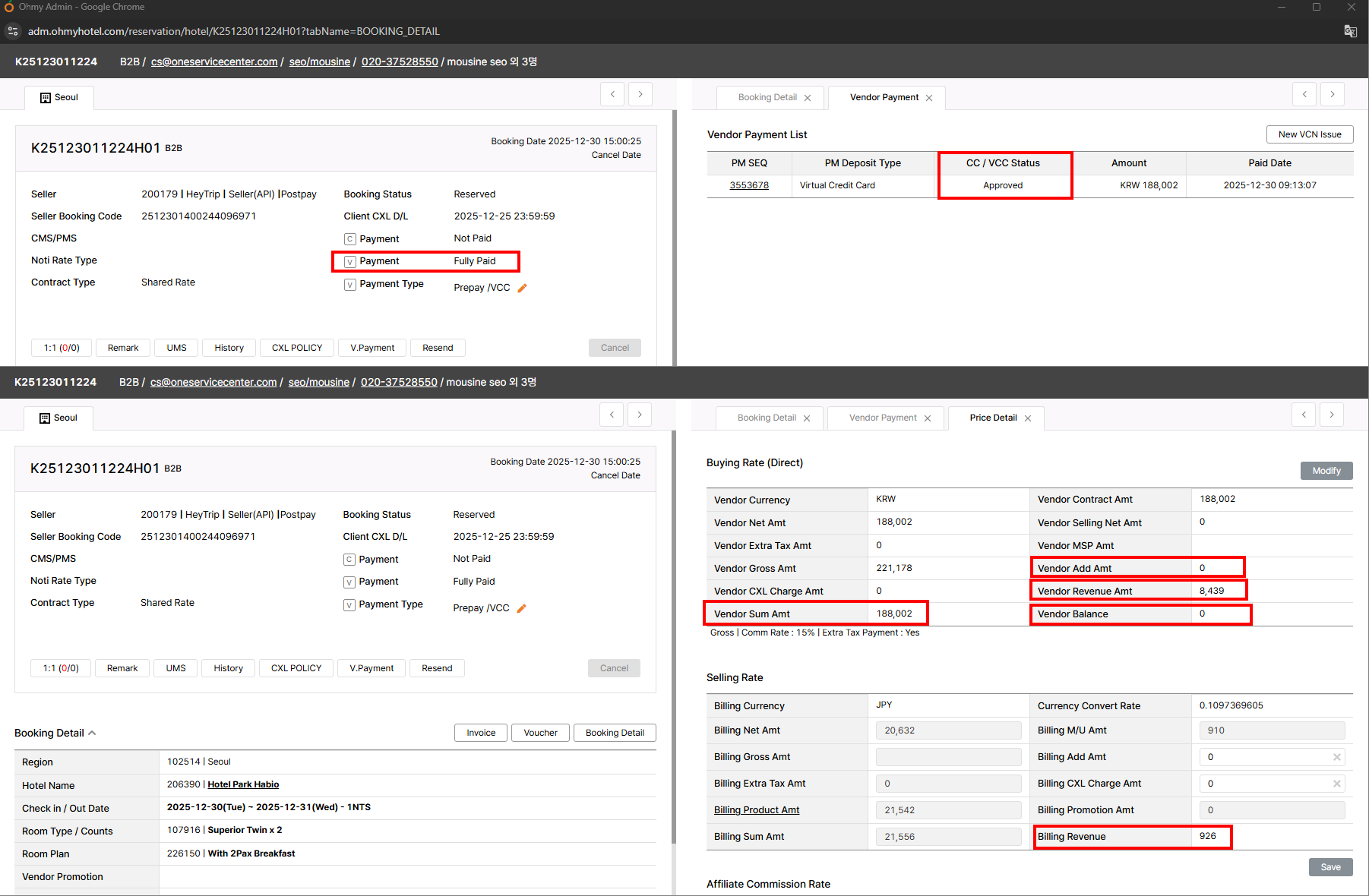1369x896 pixels.
Task: Open PM SEQ 3553678 link
Action: 749,185
